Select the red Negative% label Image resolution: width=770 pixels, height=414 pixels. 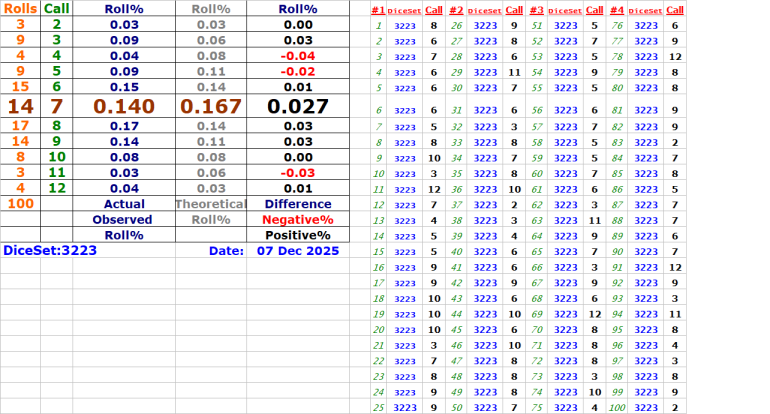click(x=297, y=219)
